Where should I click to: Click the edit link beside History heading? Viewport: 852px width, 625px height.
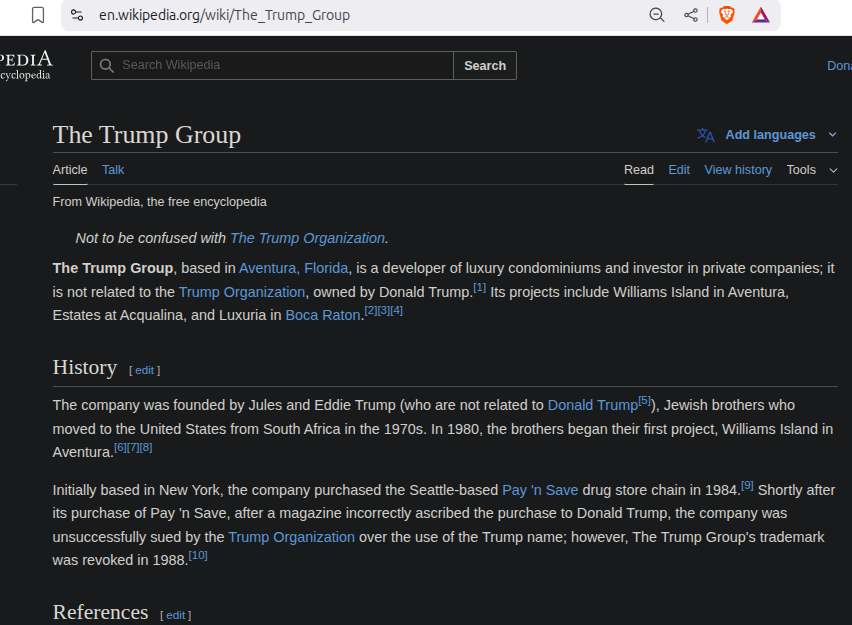(145, 370)
